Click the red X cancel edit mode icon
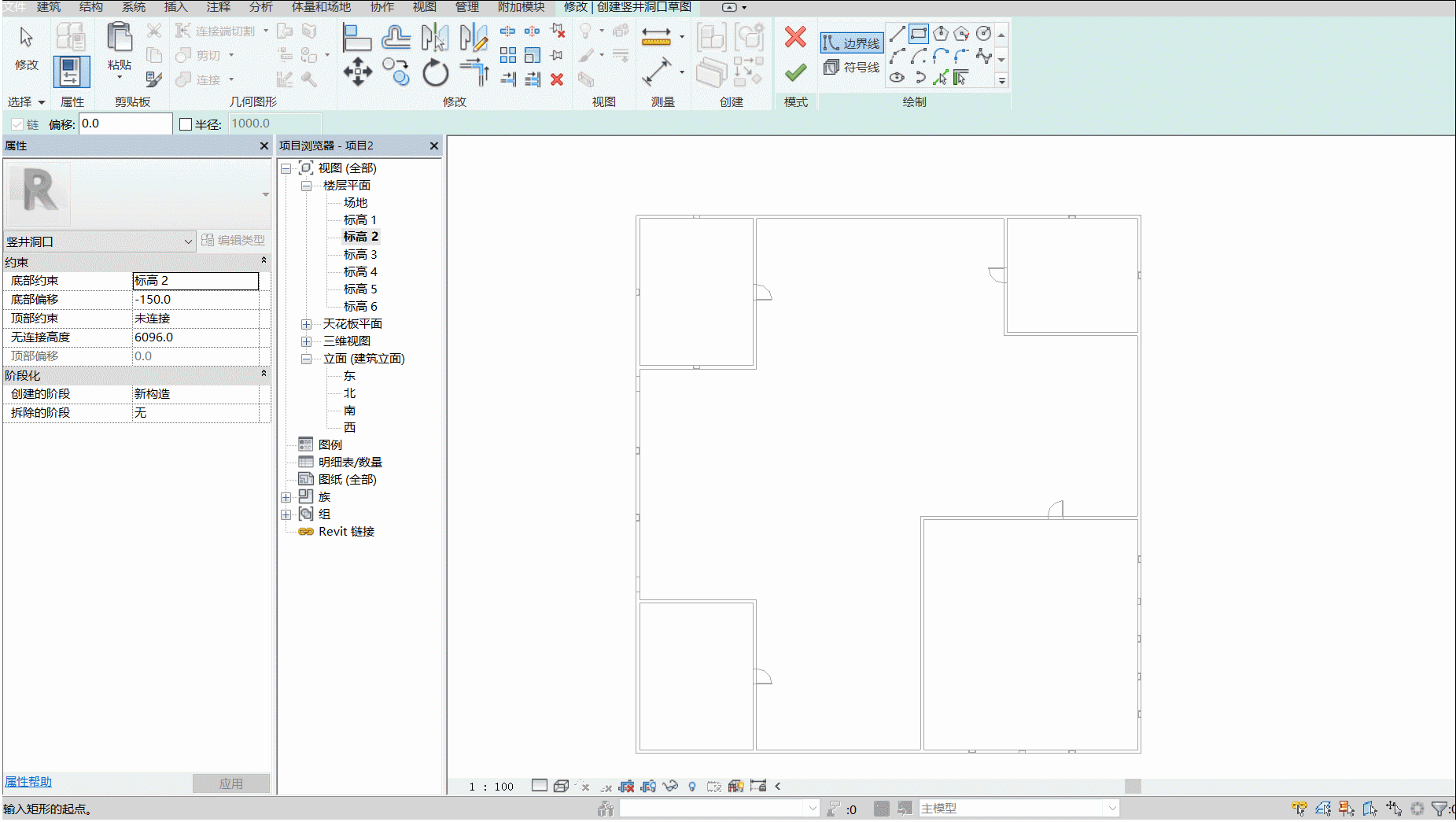The height and width of the screenshot is (822, 1456). tap(795, 37)
